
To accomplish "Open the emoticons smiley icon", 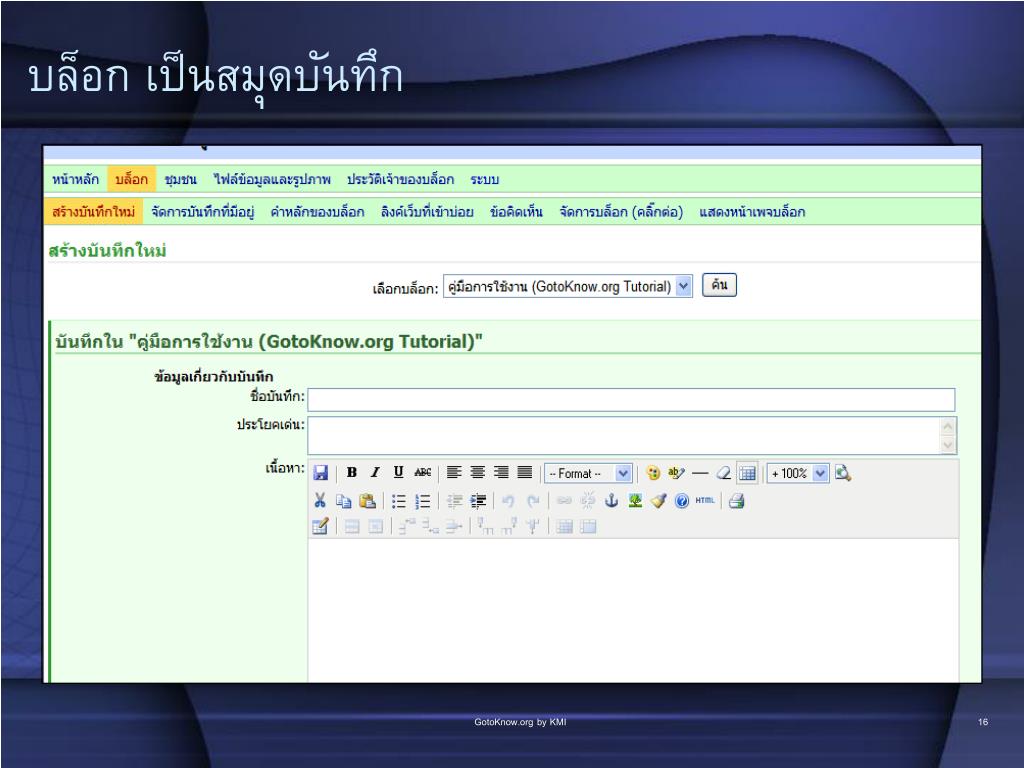I will (652, 473).
